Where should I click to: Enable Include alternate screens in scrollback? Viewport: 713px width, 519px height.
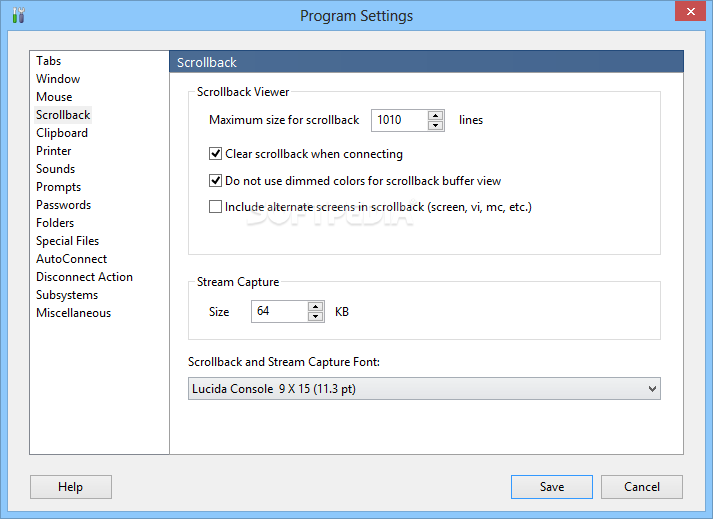point(215,207)
